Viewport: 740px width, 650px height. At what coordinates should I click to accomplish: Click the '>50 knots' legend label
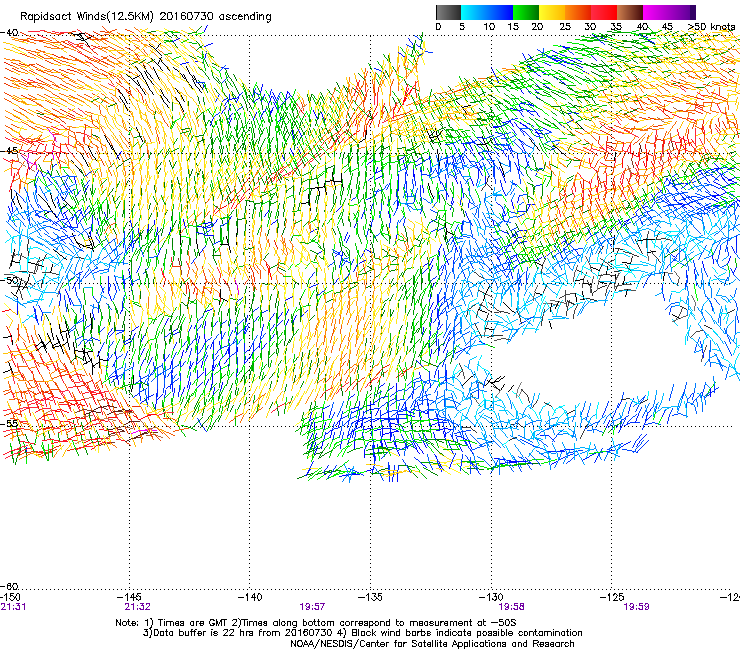711,27
